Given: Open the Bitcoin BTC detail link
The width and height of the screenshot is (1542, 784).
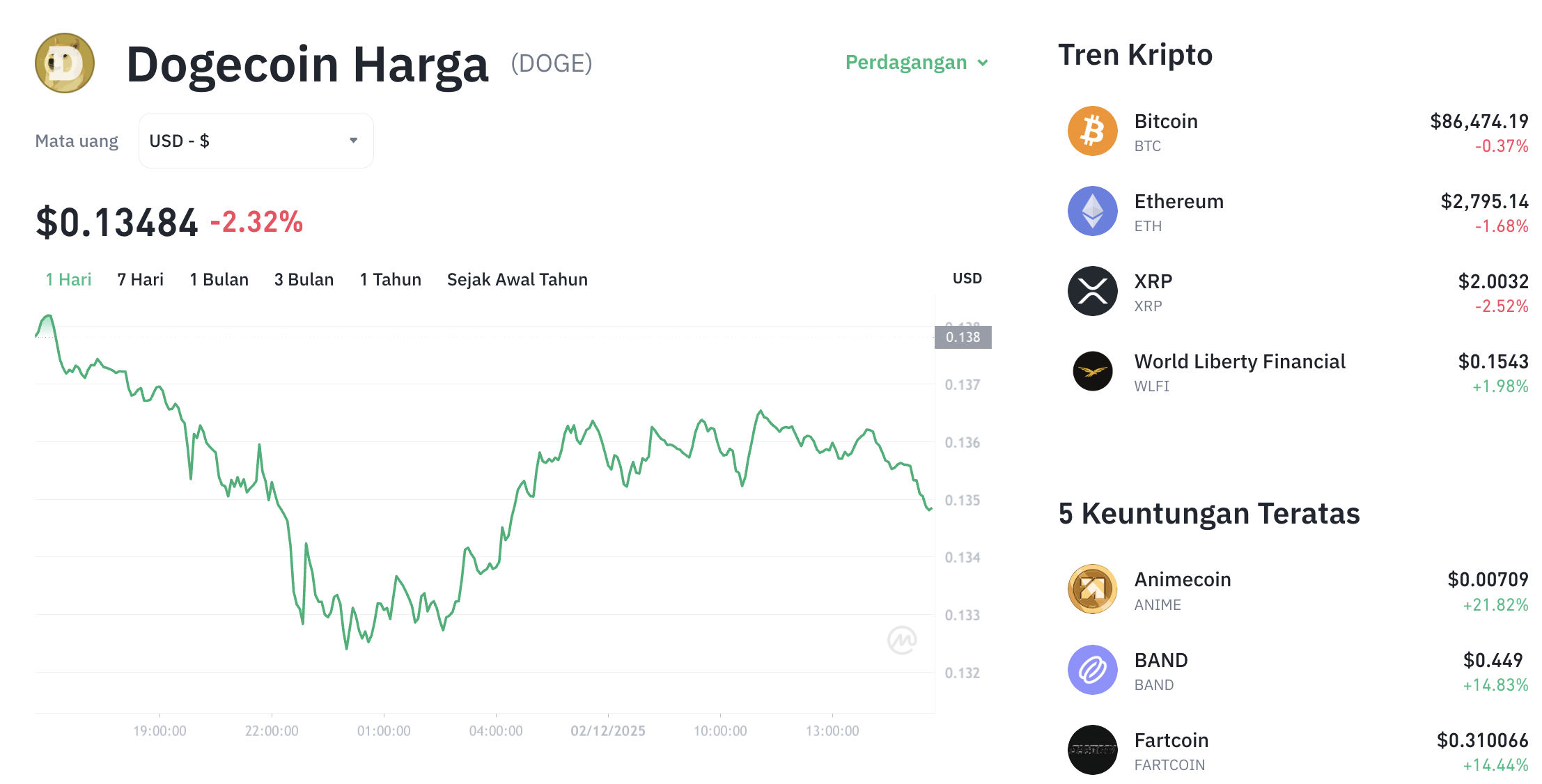Looking at the screenshot, I should click(x=1165, y=121).
